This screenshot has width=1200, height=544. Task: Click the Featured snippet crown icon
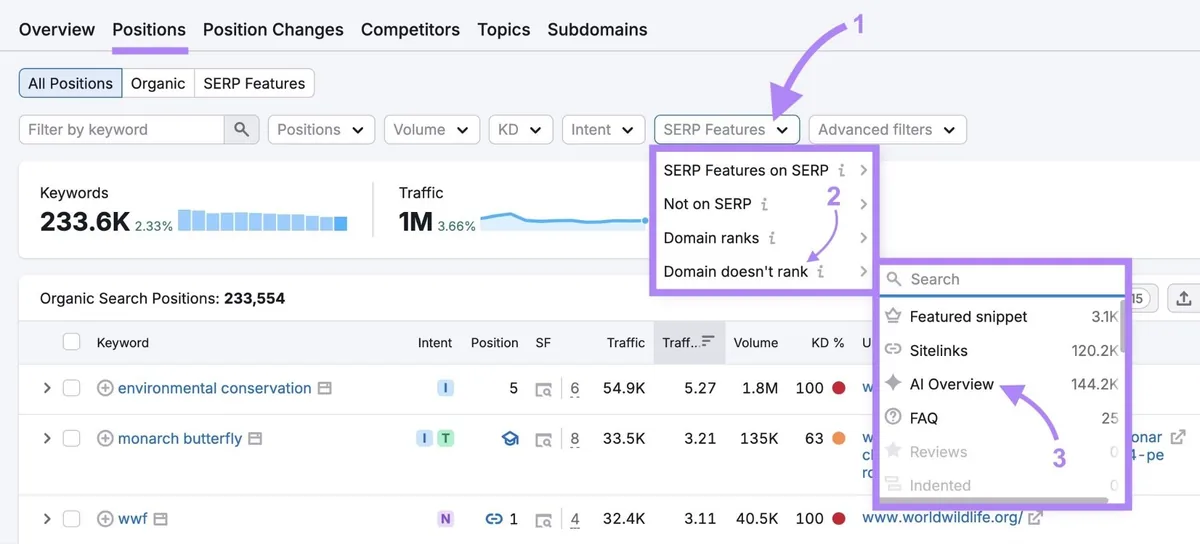894,316
